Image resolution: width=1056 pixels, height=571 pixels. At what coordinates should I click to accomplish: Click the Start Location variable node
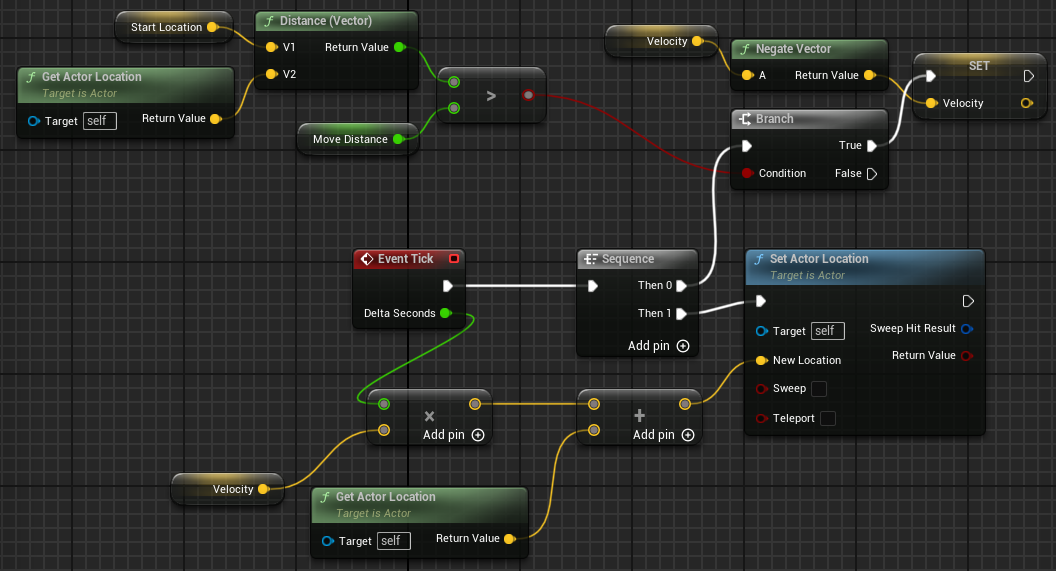174,27
